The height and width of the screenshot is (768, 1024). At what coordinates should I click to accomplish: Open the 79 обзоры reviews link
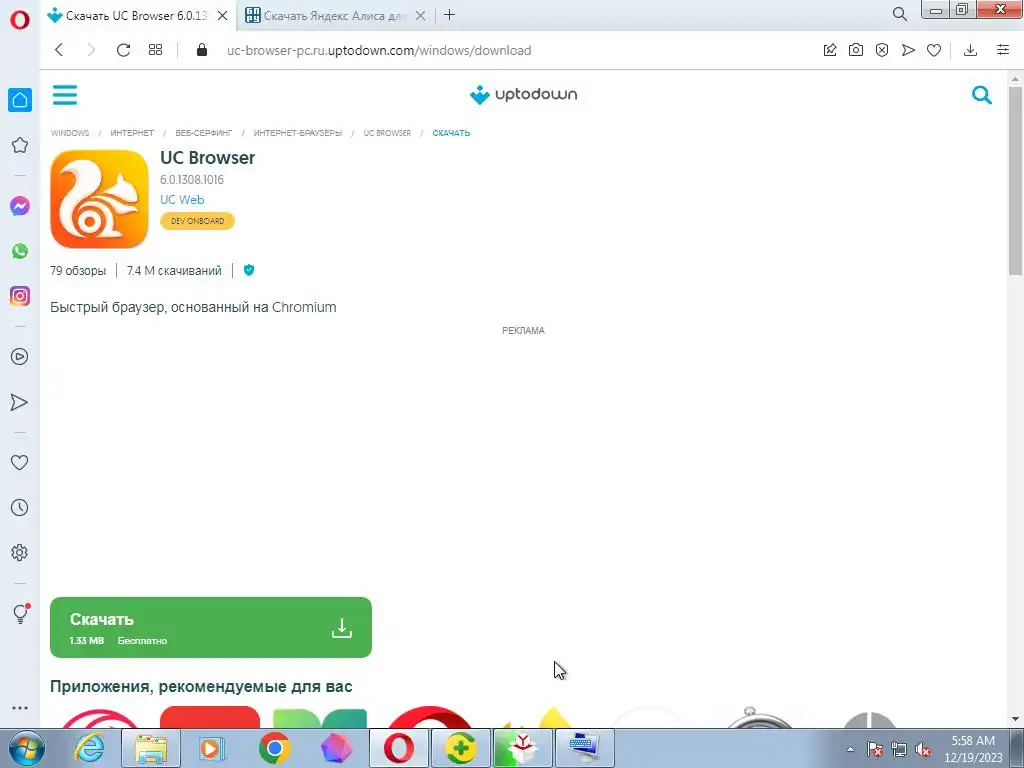(78, 270)
